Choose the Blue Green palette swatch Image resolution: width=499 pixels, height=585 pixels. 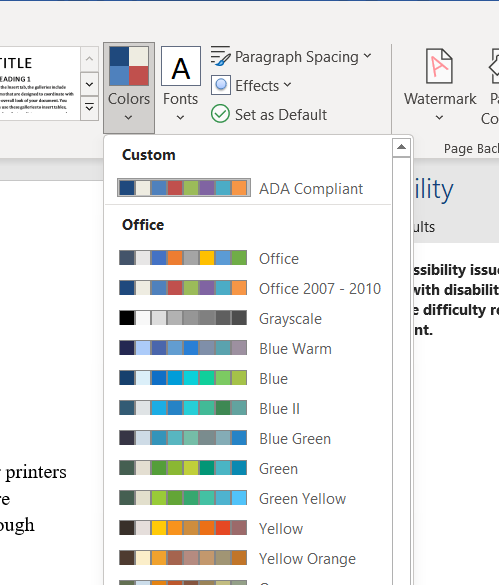pyautogui.click(x=183, y=438)
